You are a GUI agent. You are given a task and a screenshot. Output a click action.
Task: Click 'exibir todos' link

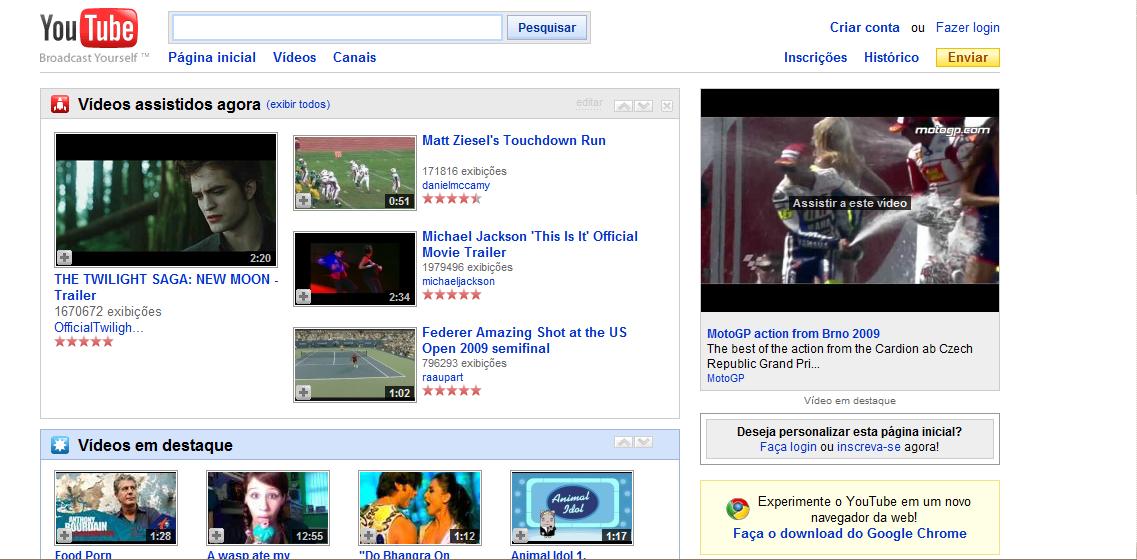[x=298, y=104]
